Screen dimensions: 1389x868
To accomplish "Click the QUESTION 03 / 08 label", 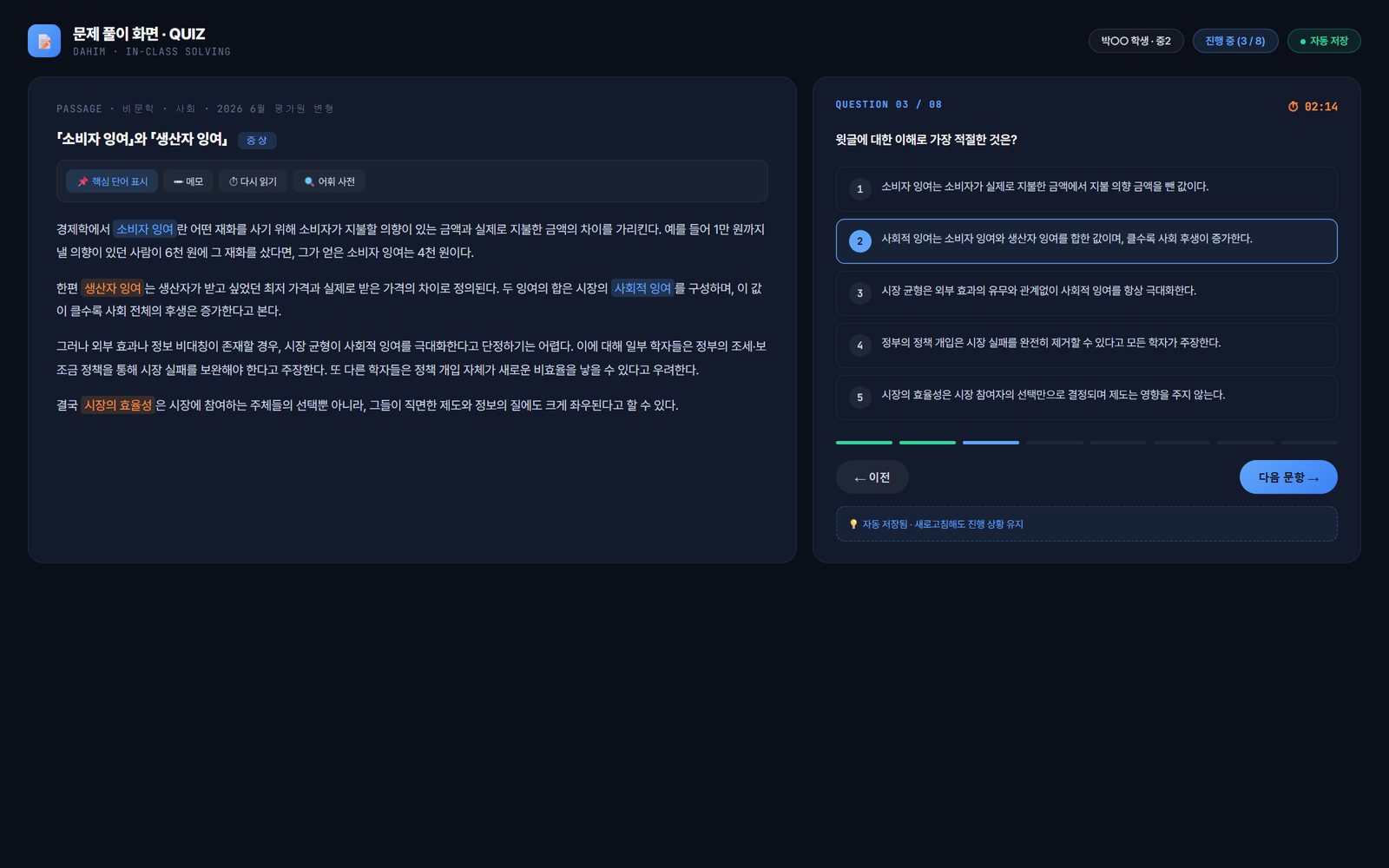I will coord(888,104).
